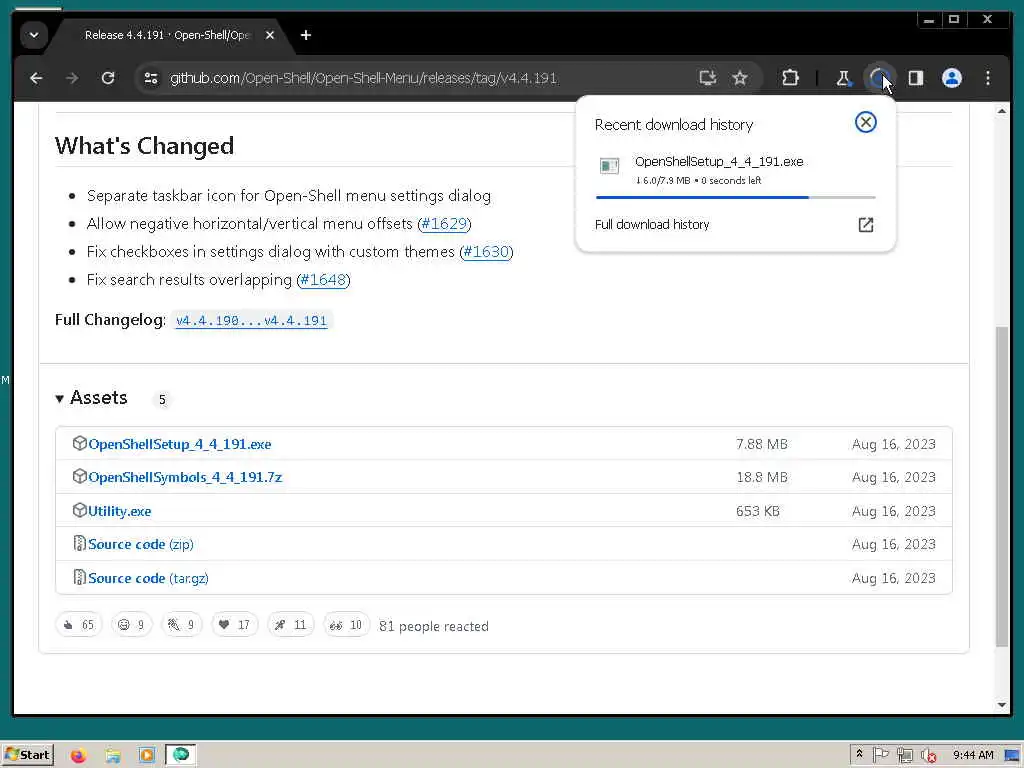The height and width of the screenshot is (768, 1024).
Task: Collapse the Assets section triangle
Action: pyautogui.click(x=59, y=398)
